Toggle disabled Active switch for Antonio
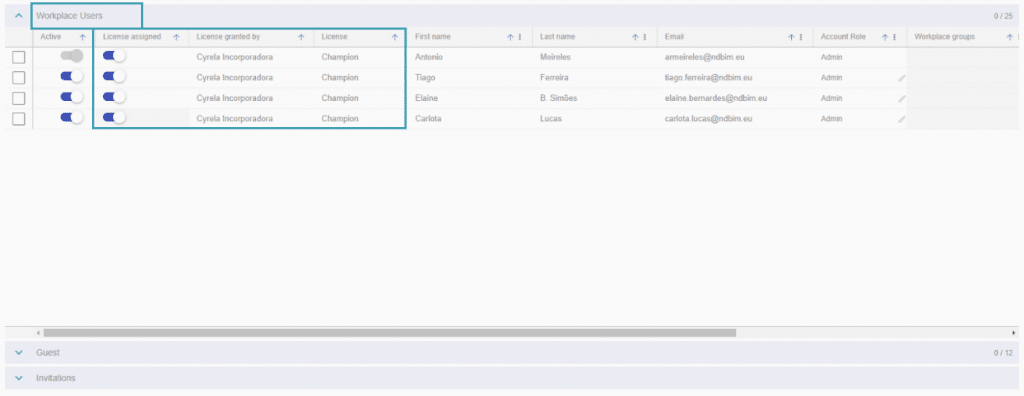Viewport: 1024px width, 396px height. [x=72, y=57]
